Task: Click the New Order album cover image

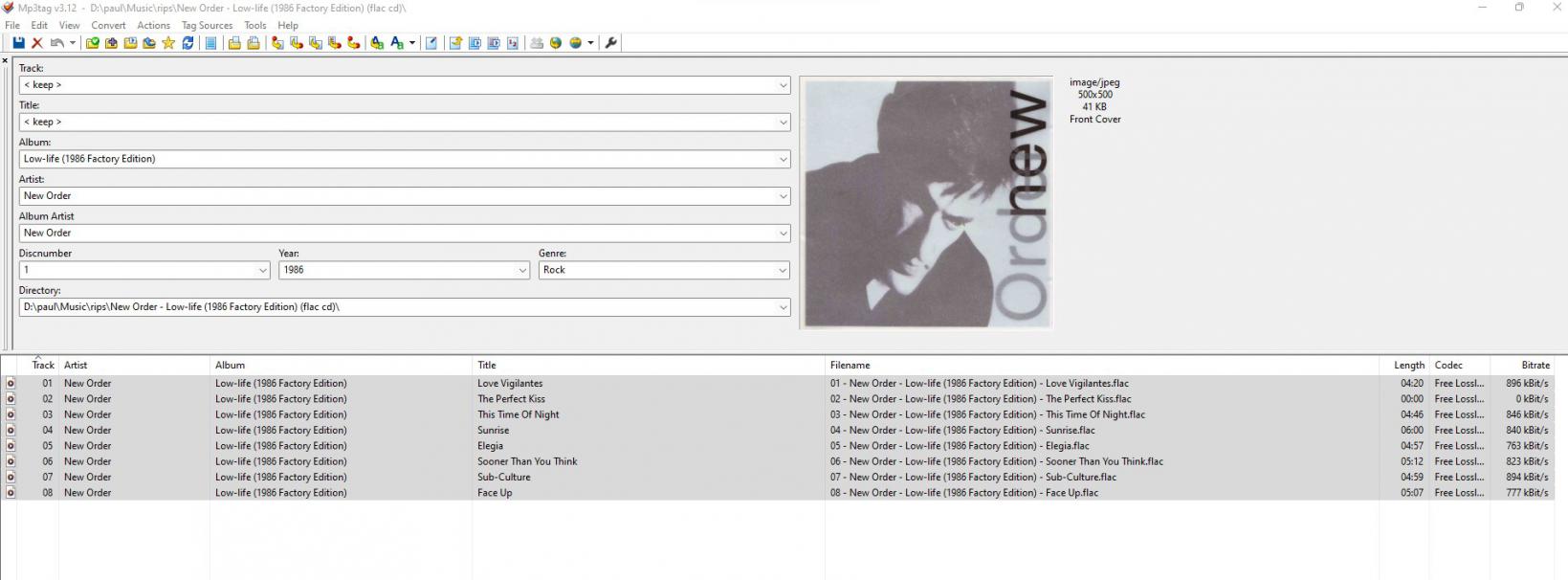Action: click(x=926, y=203)
